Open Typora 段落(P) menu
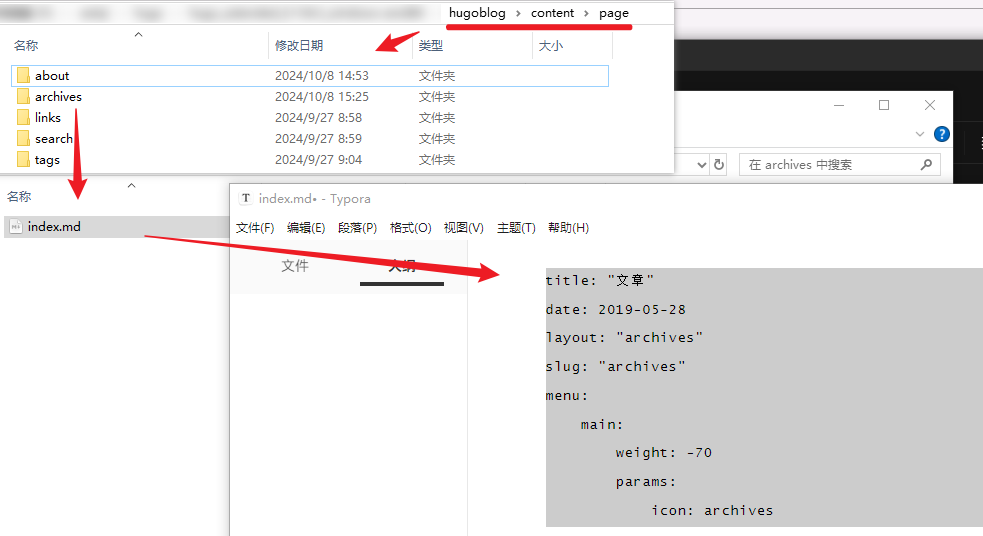Image resolution: width=983 pixels, height=536 pixels. [357, 228]
